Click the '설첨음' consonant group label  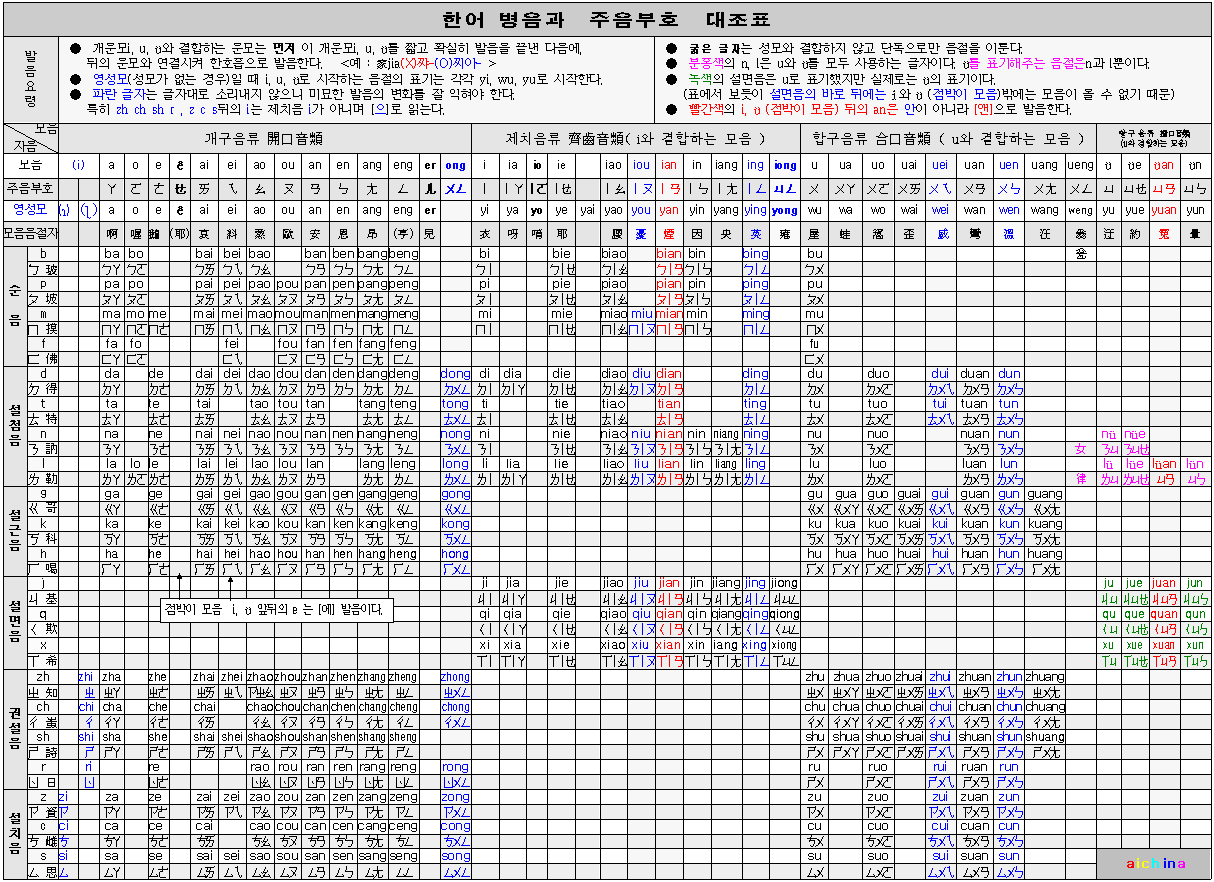coord(14,427)
